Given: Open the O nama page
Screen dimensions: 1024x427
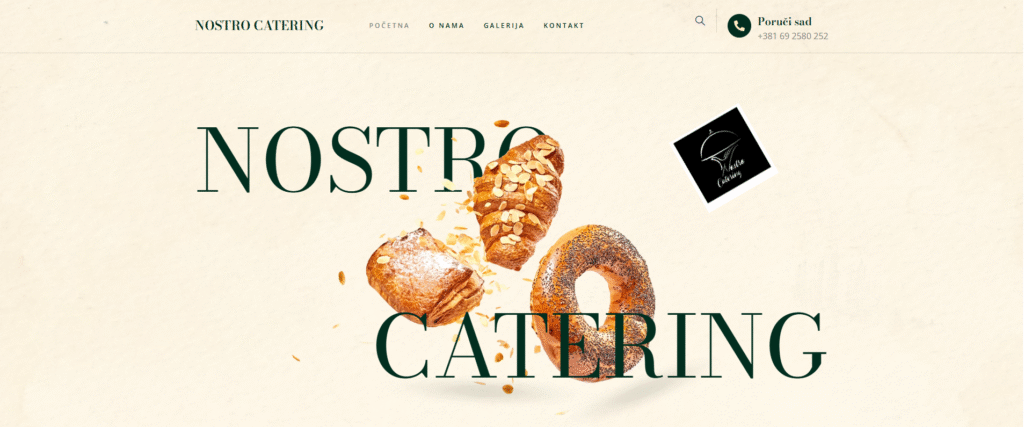Looking at the screenshot, I should click(x=447, y=26).
